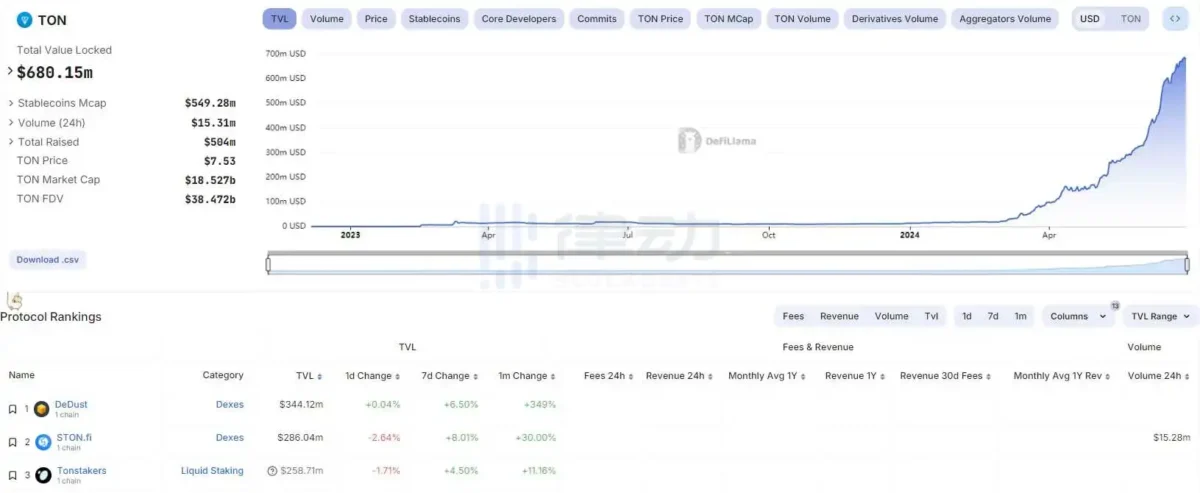Click the left handle of the chart range slider
The image size is (1200, 493).
pos(268,264)
